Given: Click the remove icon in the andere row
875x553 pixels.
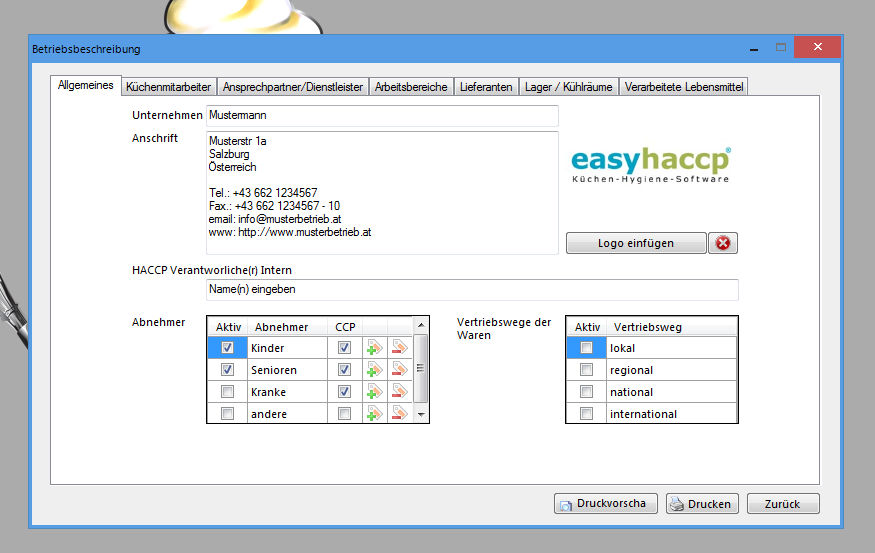Looking at the screenshot, I should [400, 413].
